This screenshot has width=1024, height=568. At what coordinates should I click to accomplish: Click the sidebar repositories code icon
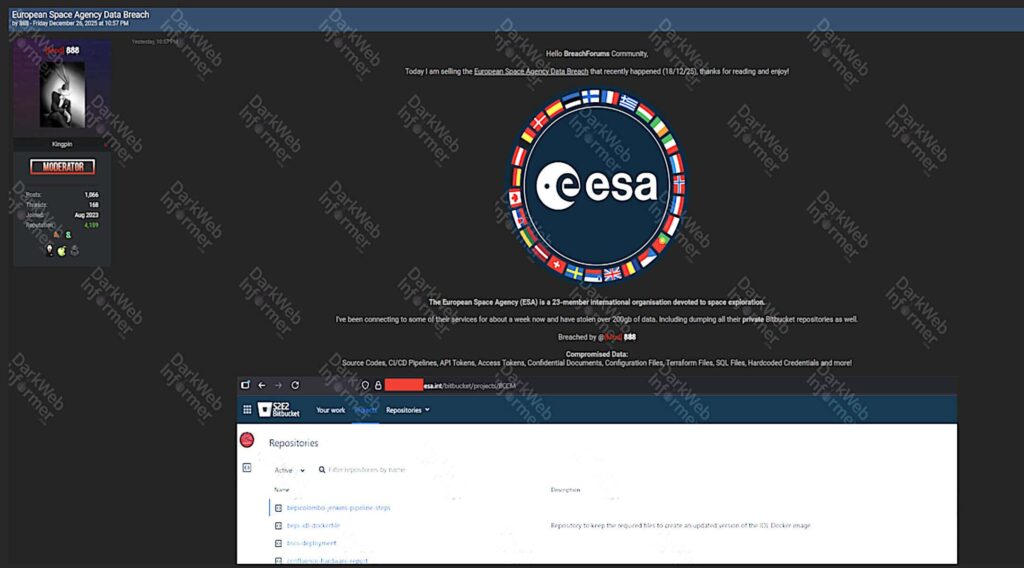click(247, 467)
